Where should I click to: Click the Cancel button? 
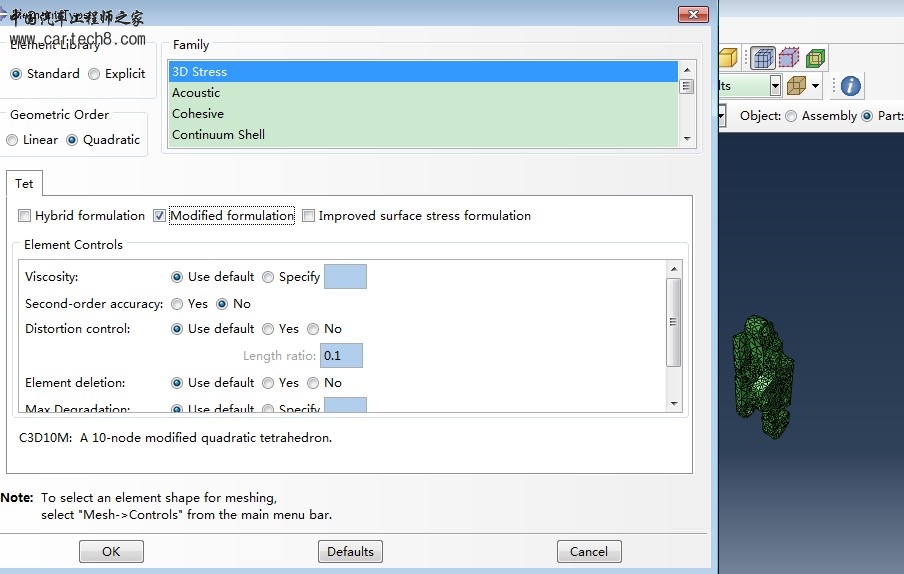[589, 552]
